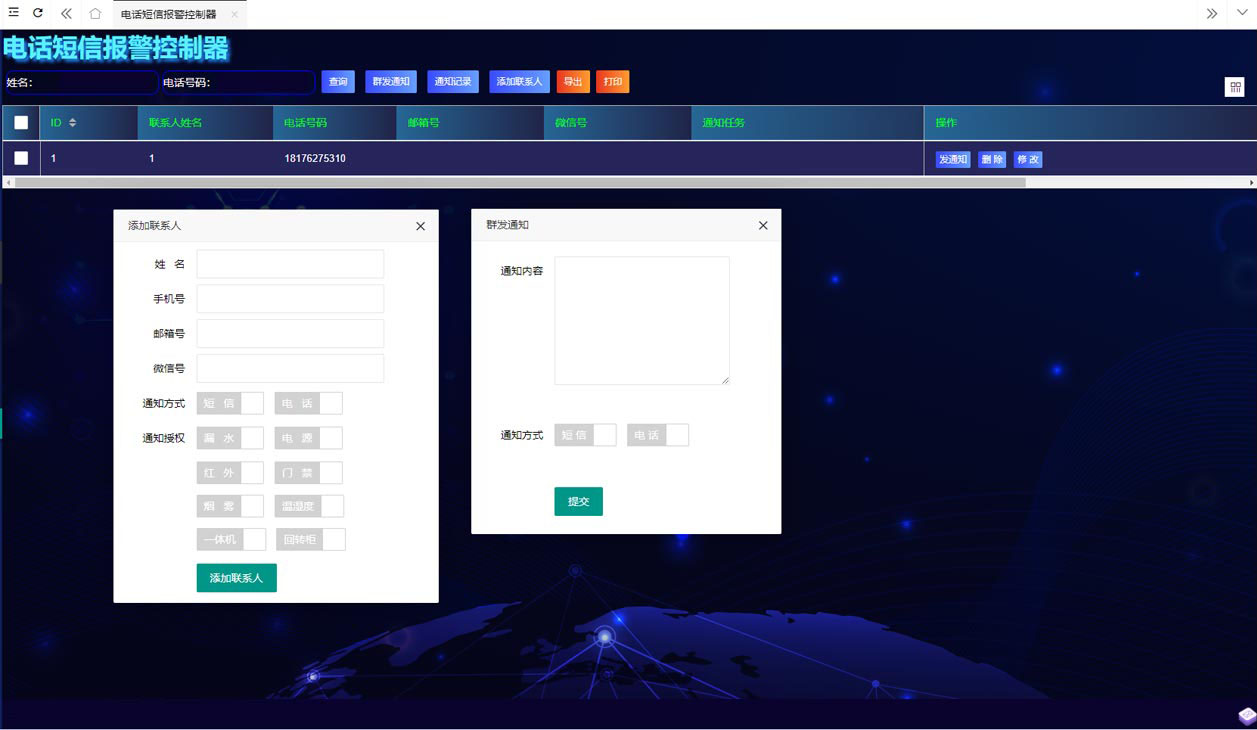Click 修改 for contact row 1
The image size is (1257, 730).
click(x=1028, y=160)
